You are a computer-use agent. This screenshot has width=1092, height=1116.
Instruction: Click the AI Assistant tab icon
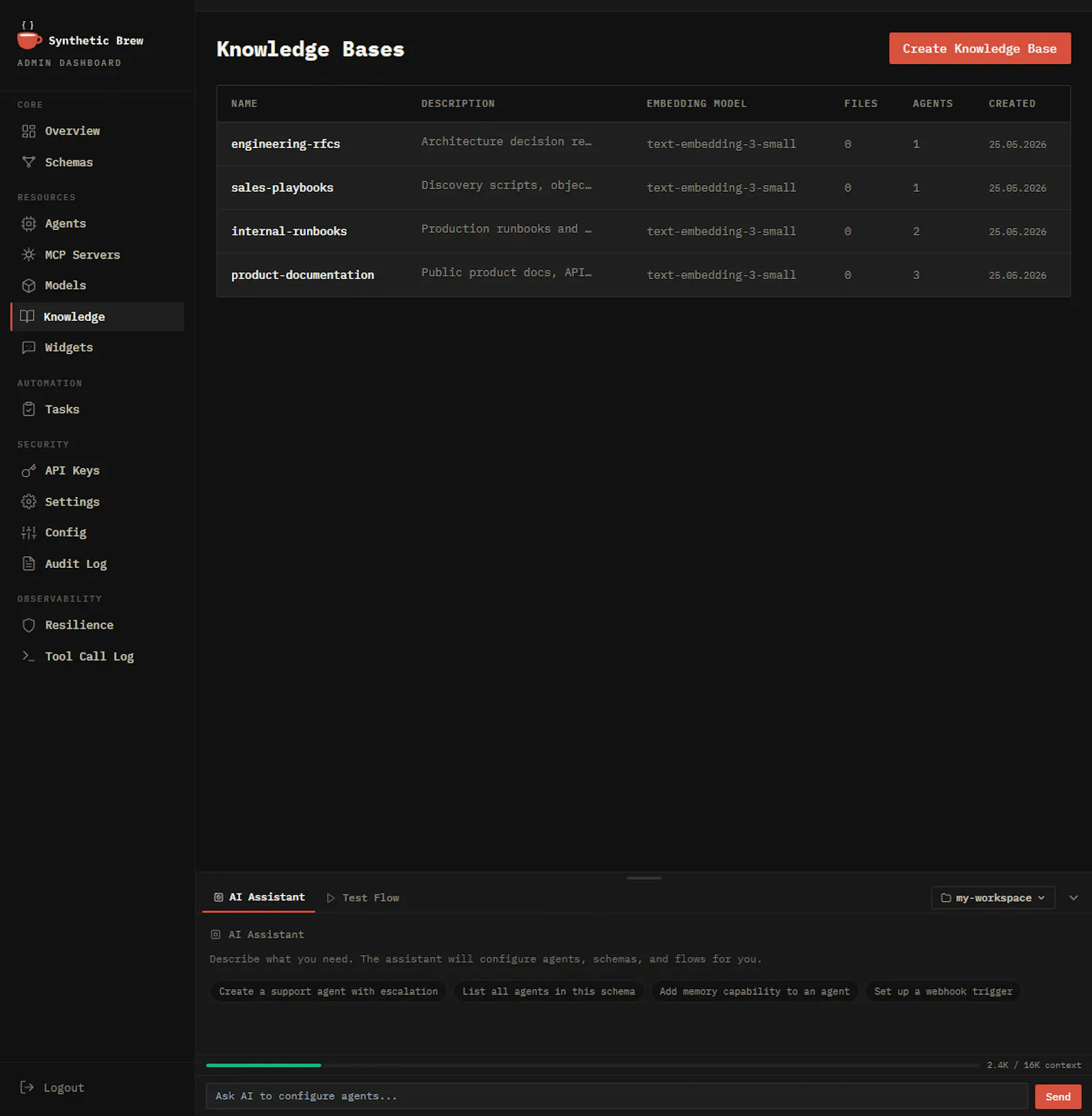(x=218, y=898)
